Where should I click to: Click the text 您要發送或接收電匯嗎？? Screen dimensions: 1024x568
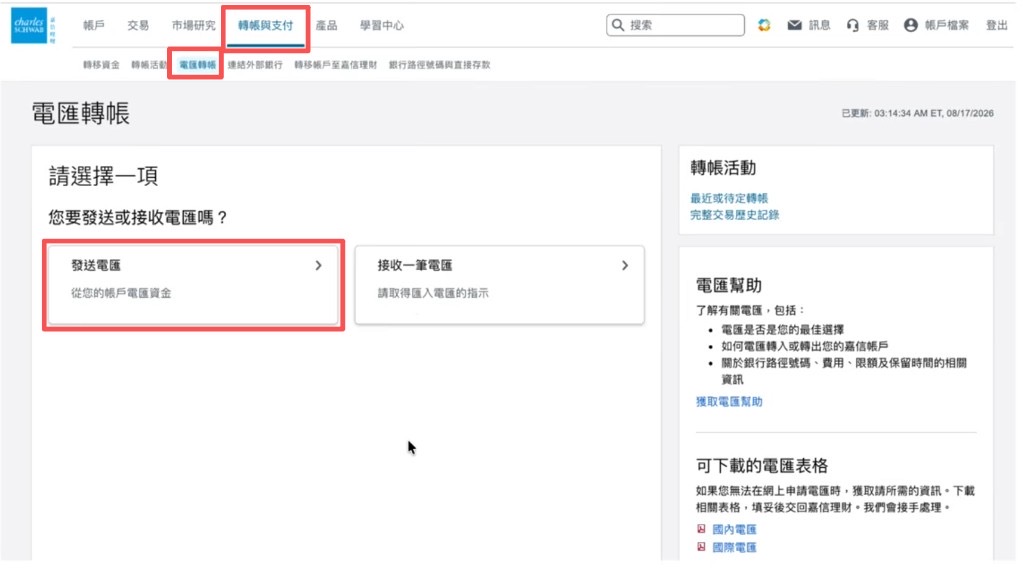coord(138,217)
